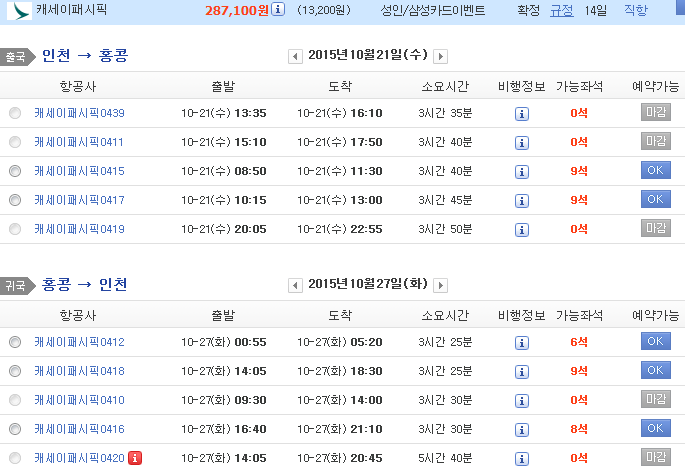685x471 pixels.
Task: Click red alert icon beside flight 0420
Action: coord(135,458)
